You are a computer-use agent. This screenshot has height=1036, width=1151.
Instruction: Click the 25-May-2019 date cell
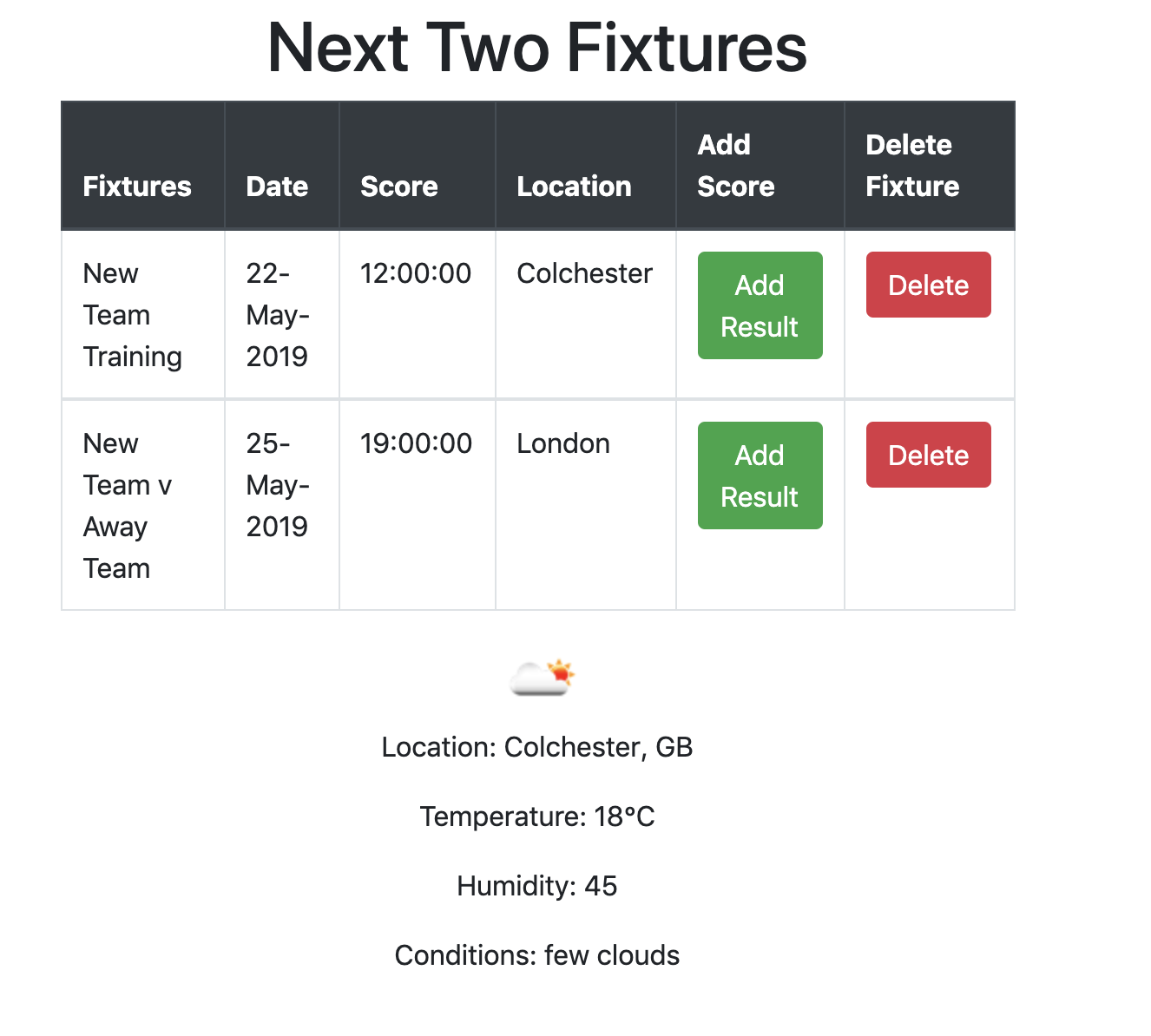[x=278, y=485]
